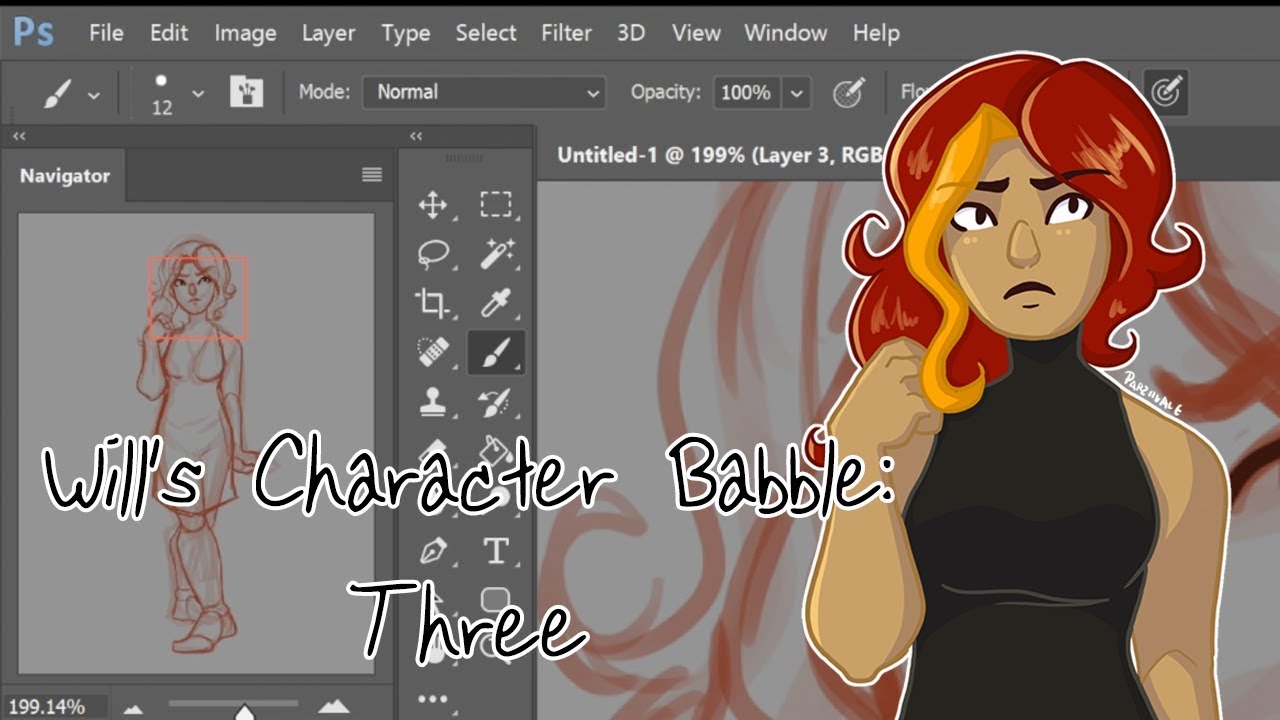Select the Crop tool
Screen dimensions: 1280x720
(x=433, y=303)
